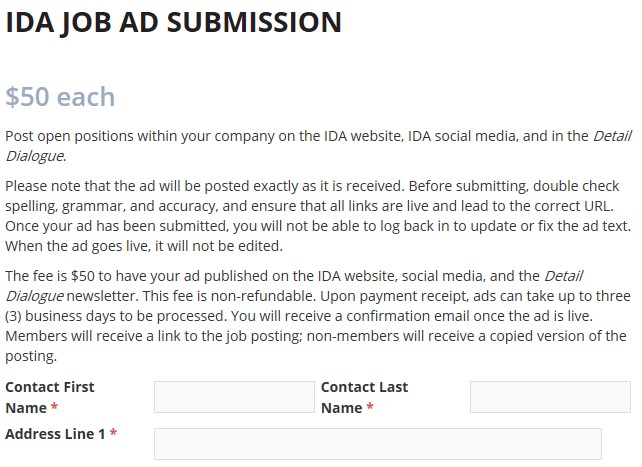Click the $50 each price text

pyautogui.click(x=60, y=97)
